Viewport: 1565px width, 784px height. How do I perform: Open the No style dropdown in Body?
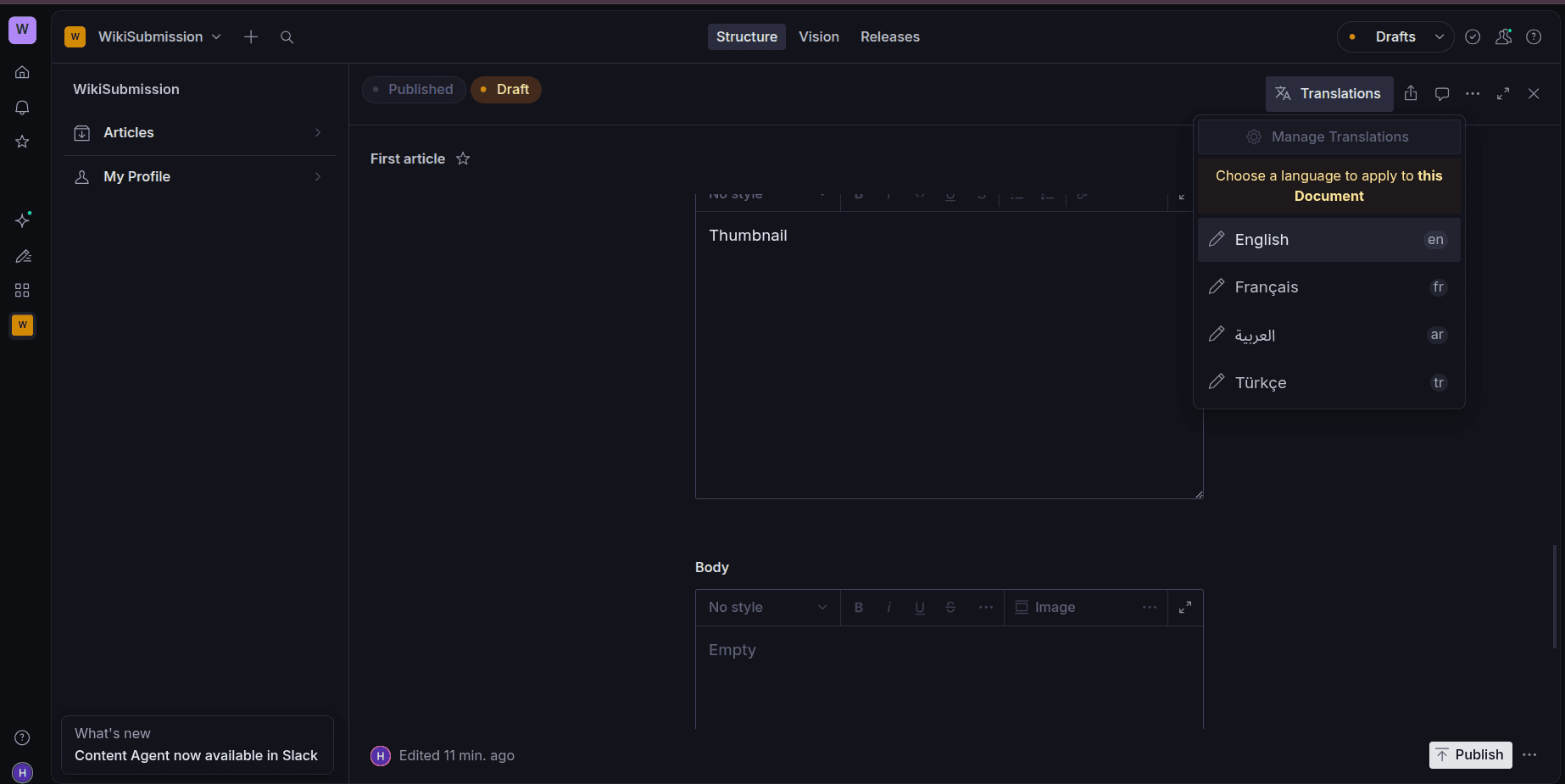click(x=767, y=608)
